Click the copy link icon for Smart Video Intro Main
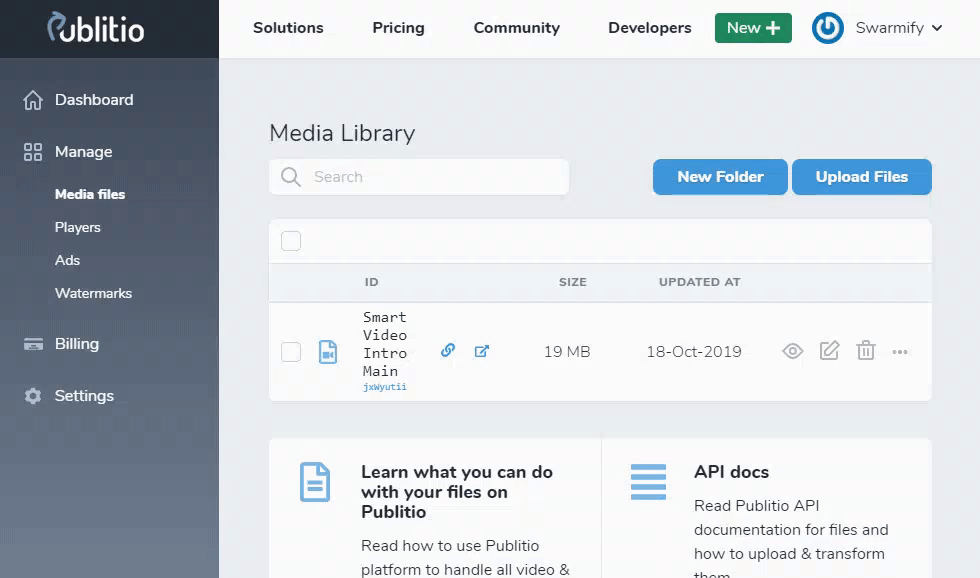Screen dimensions: 980x578 448,351
